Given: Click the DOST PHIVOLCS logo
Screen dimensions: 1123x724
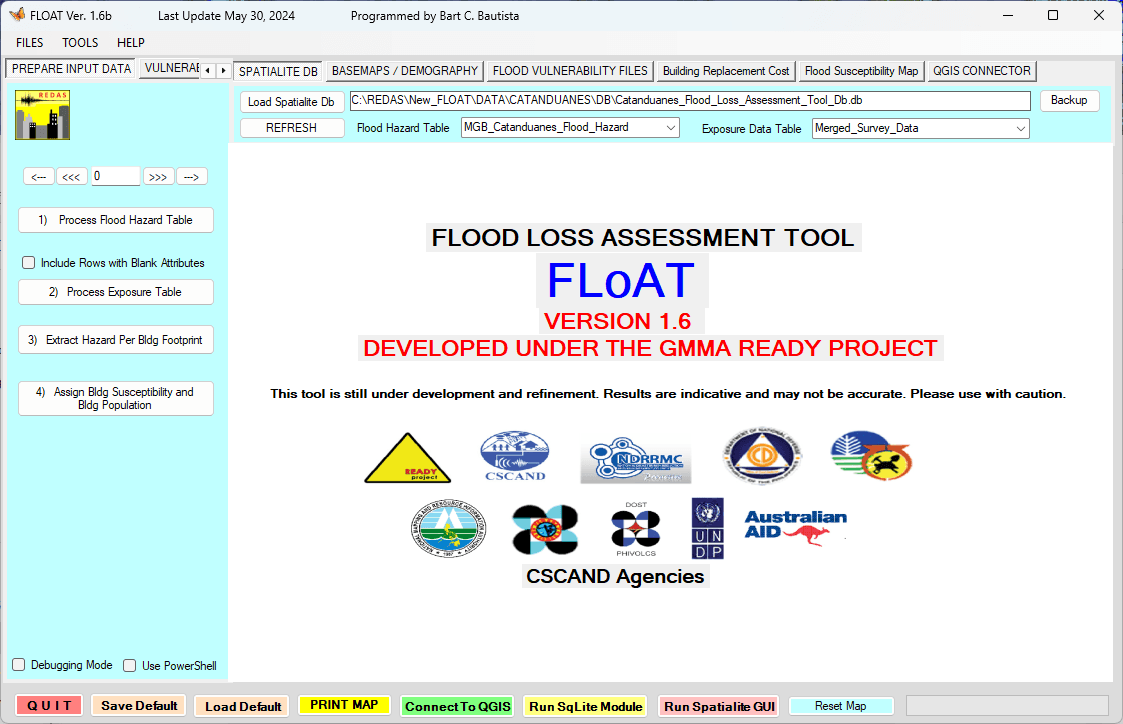Looking at the screenshot, I should (x=635, y=529).
